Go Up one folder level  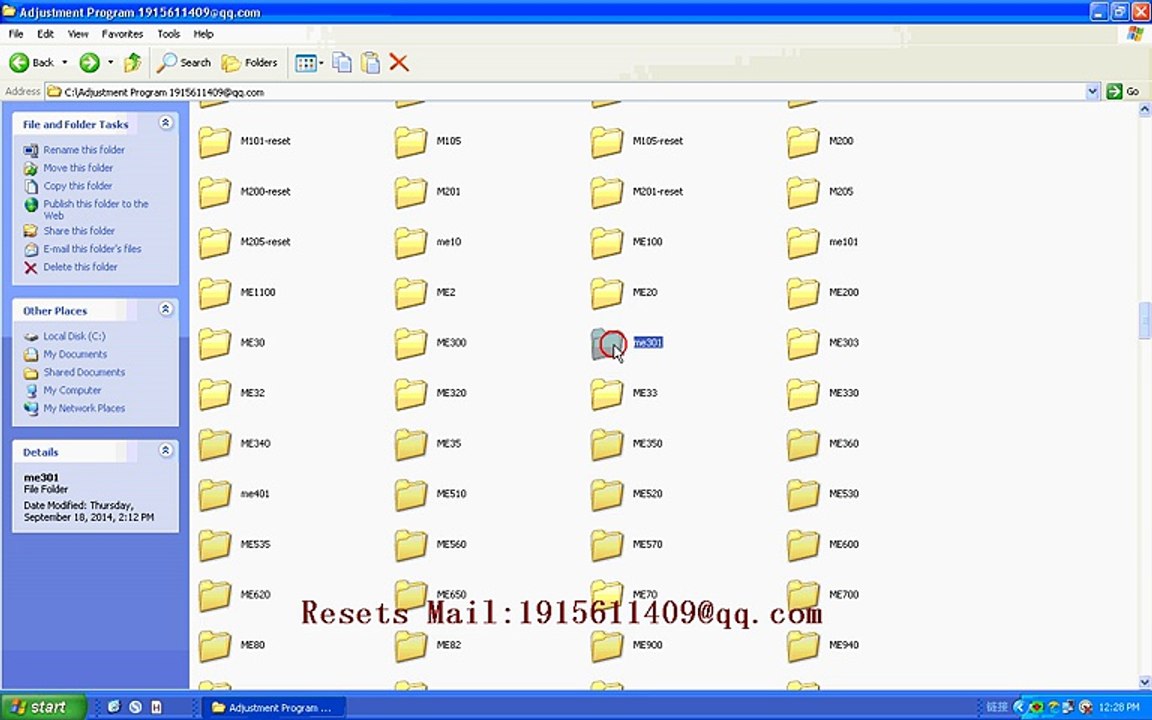(132, 62)
